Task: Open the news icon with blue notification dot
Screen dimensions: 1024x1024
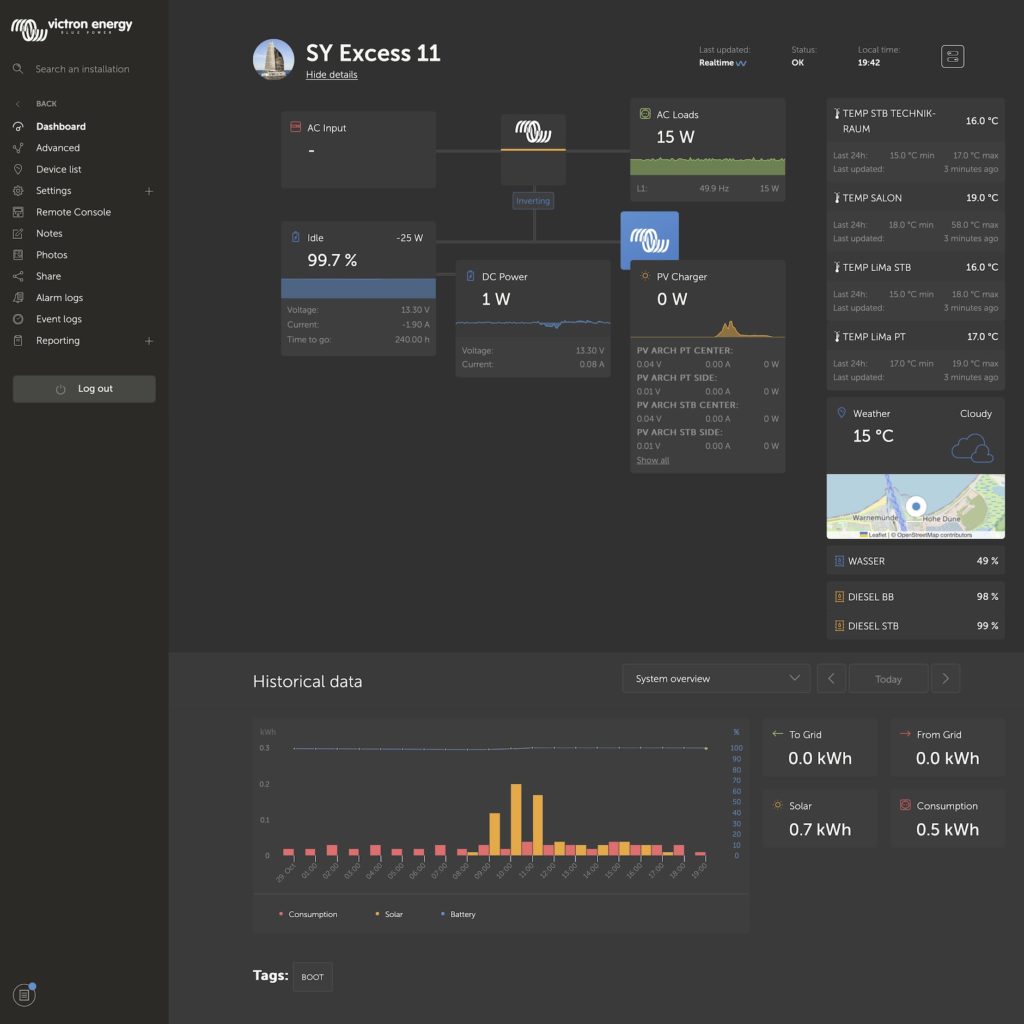Action: coord(24,995)
